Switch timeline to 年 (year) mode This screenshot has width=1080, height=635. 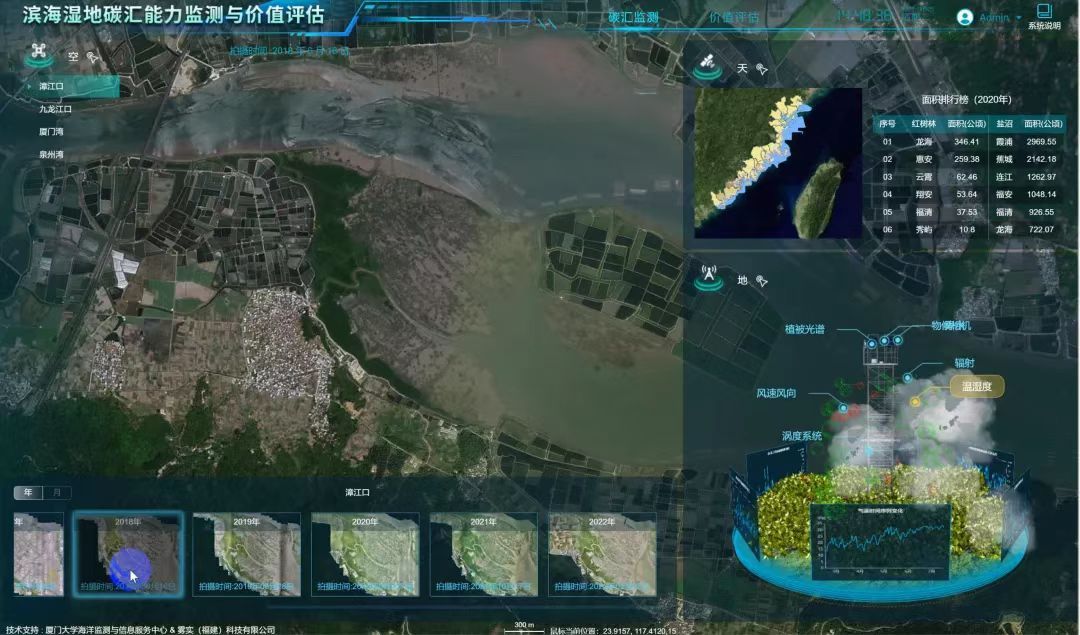coord(28,492)
